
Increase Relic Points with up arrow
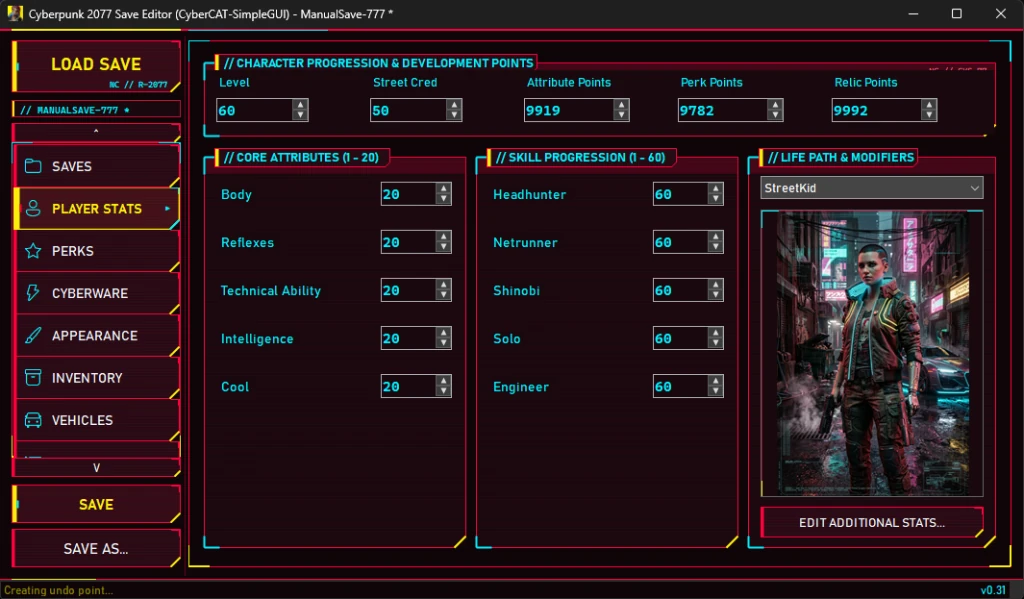click(929, 105)
